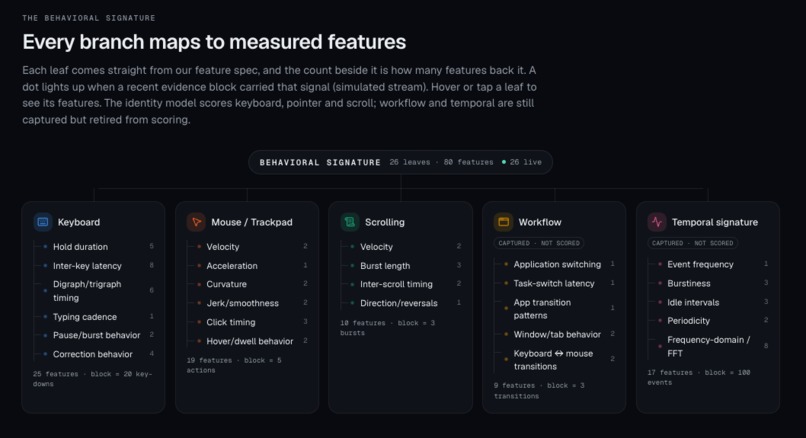Click the '9 features · block = 3 transitions' footer
The image size is (806, 438).
[539, 391]
